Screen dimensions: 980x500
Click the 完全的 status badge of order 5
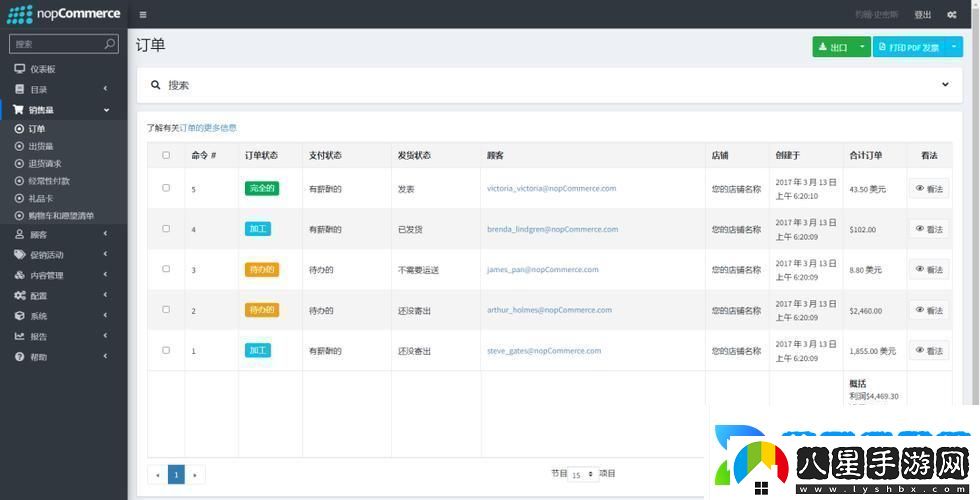262,188
